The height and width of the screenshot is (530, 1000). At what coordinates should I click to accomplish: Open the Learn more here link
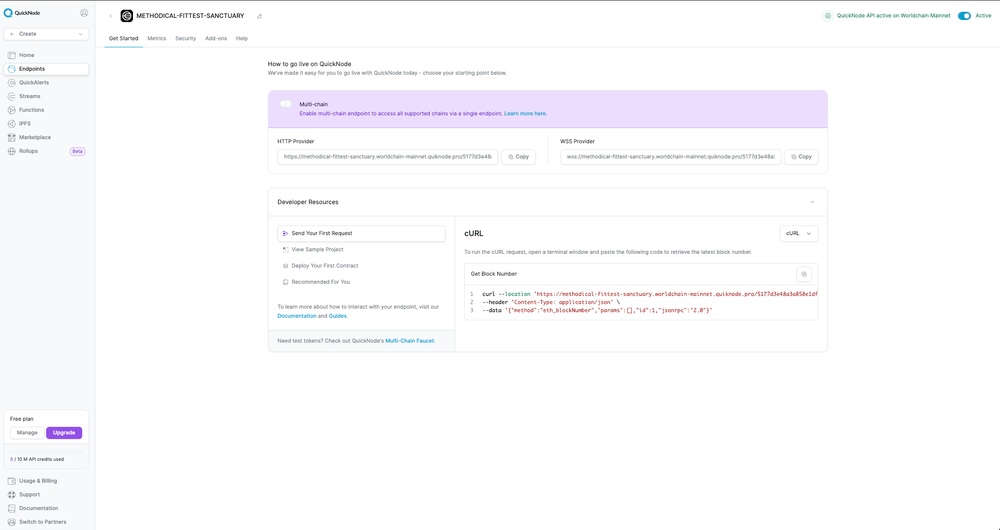[x=526, y=114]
